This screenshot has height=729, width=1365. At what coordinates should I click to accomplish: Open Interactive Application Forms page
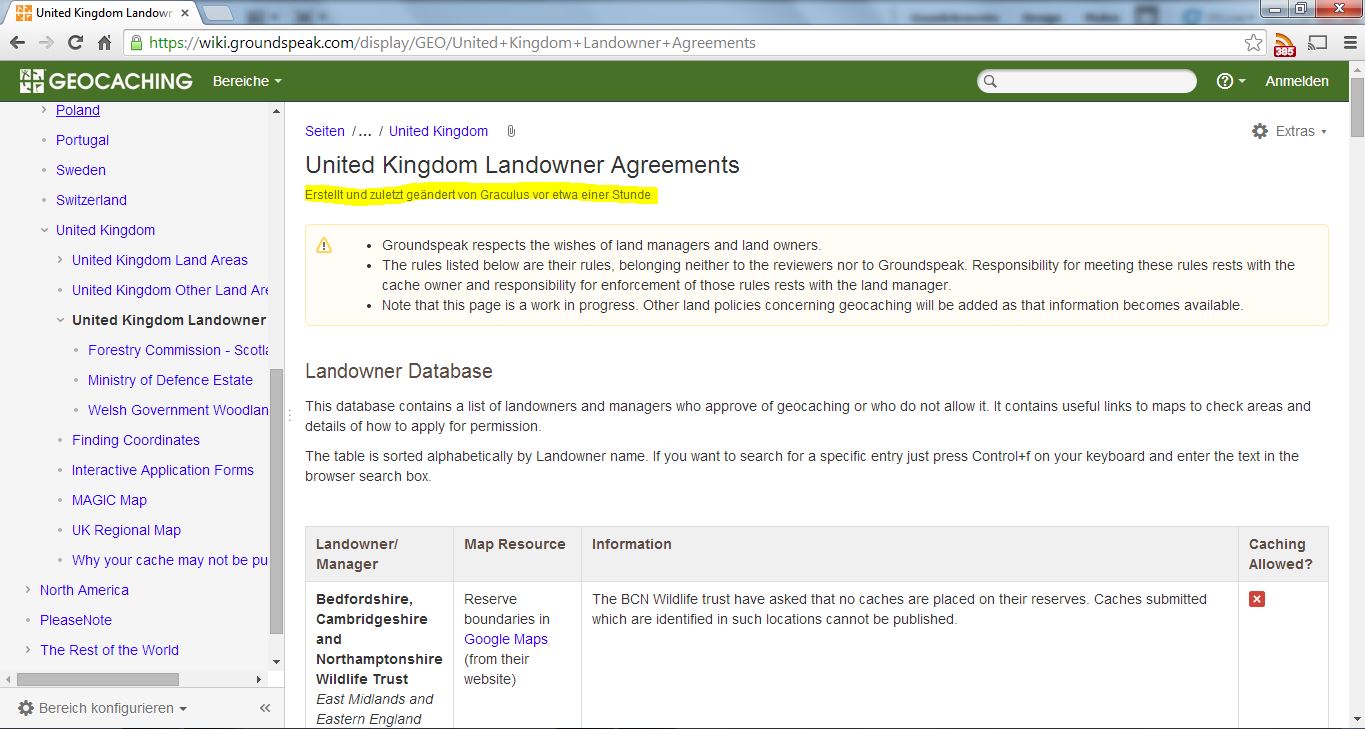tap(163, 470)
